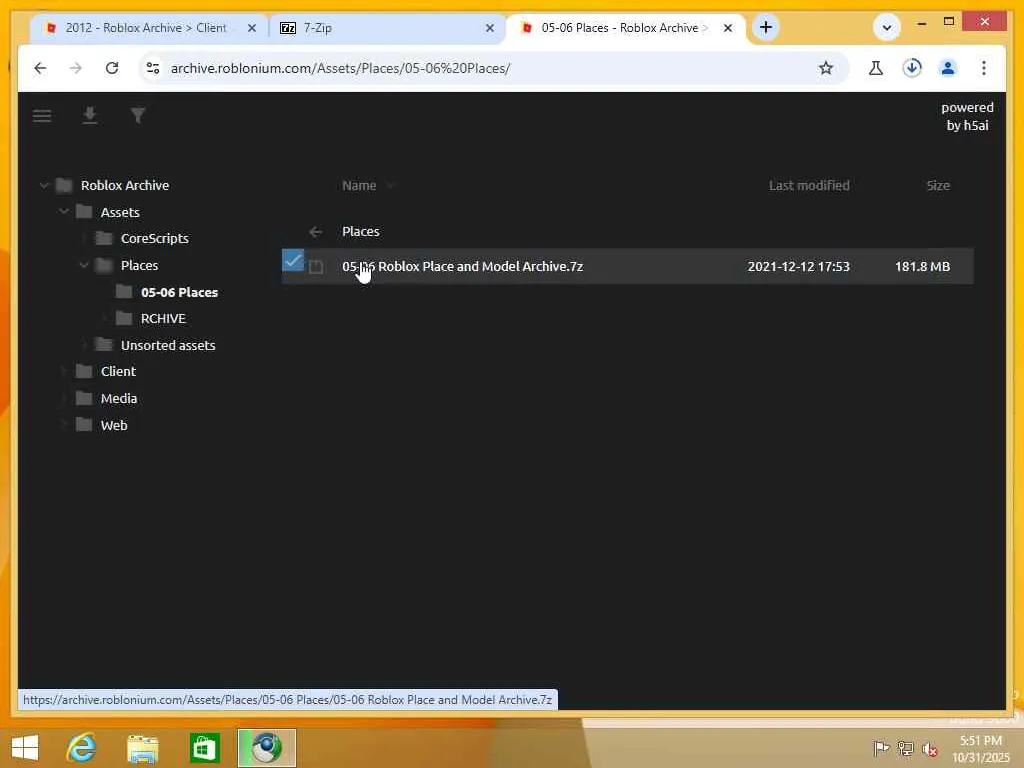Screen dimensions: 1024x768
Task: Expand the Media tree node
Action: pos(63,398)
